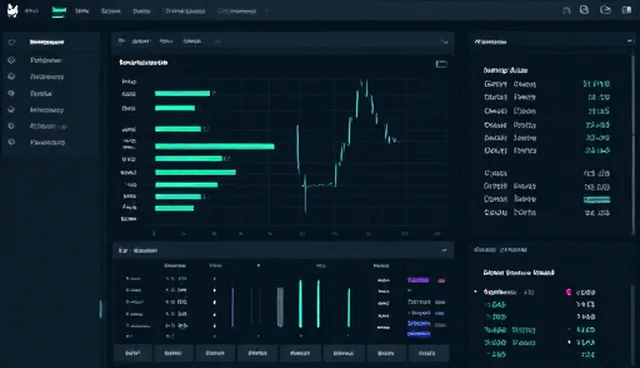Click the sixth button in the bottom button row
The height and width of the screenshot is (368, 640).
(343, 353)
